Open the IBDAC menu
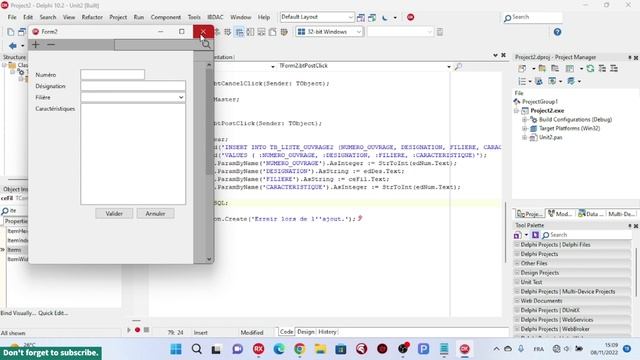The image size is (640, 360). pyautogui.click(x=215, y=17)
